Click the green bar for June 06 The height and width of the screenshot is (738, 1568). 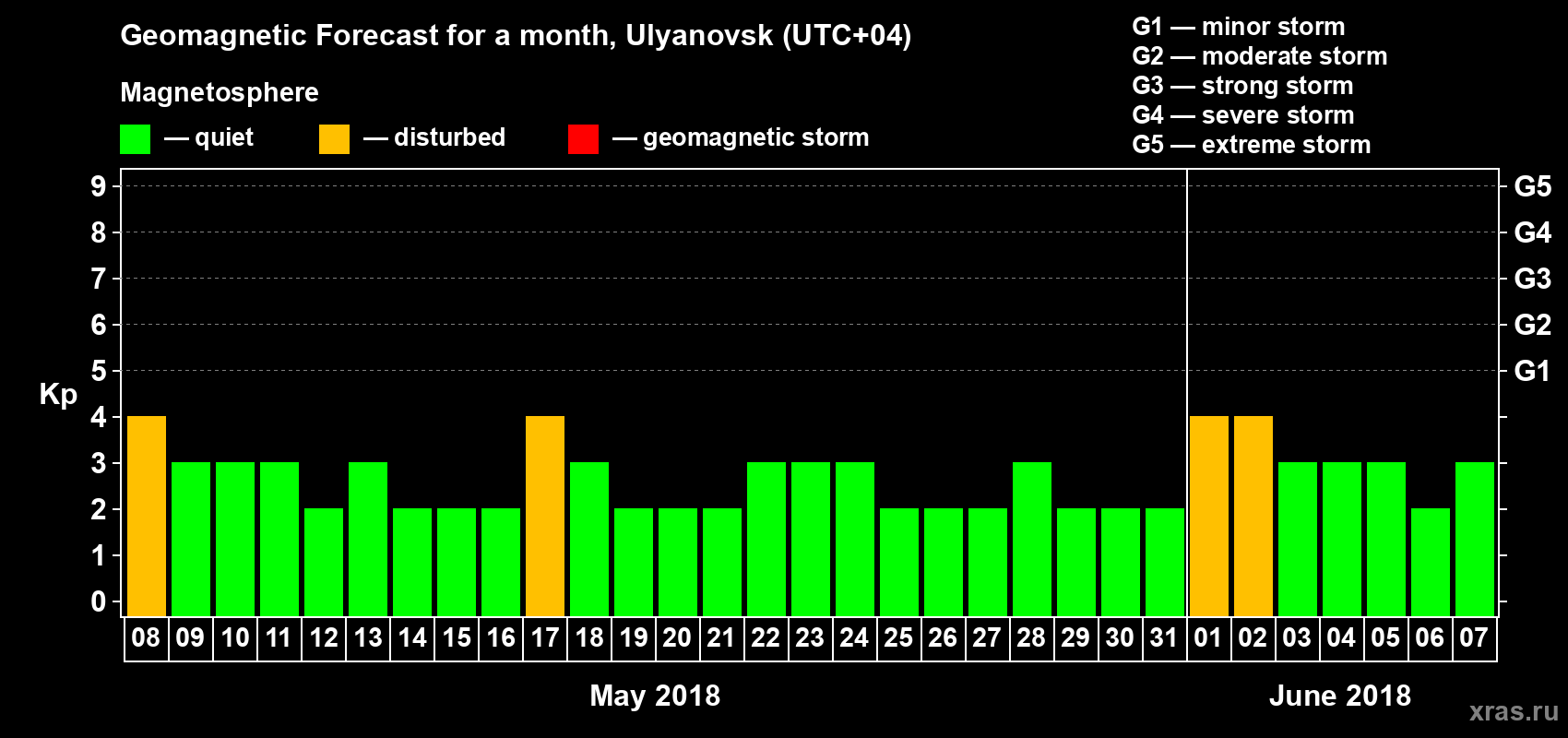pyautogui.click(x=1431, y=562)
